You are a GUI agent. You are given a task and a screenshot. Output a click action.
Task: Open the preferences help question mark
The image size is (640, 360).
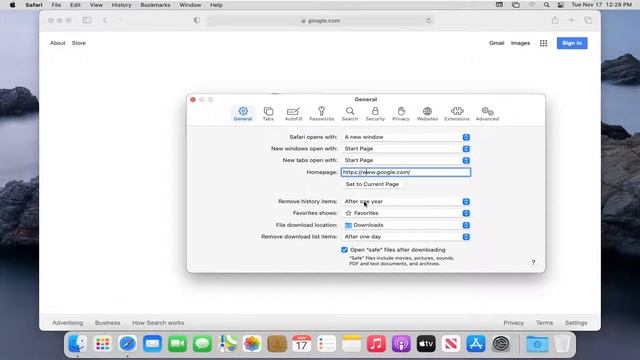click(x=533, y=262)
